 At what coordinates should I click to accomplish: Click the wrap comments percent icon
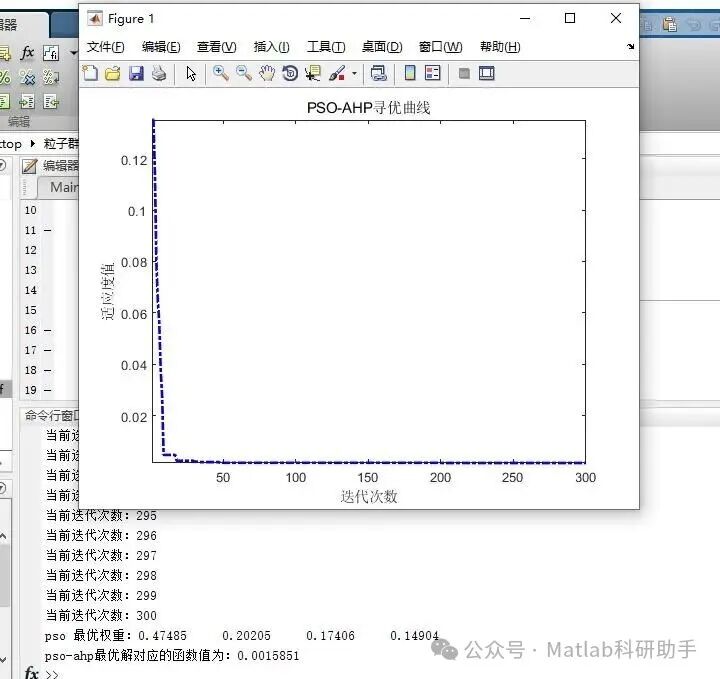[51, 77]
